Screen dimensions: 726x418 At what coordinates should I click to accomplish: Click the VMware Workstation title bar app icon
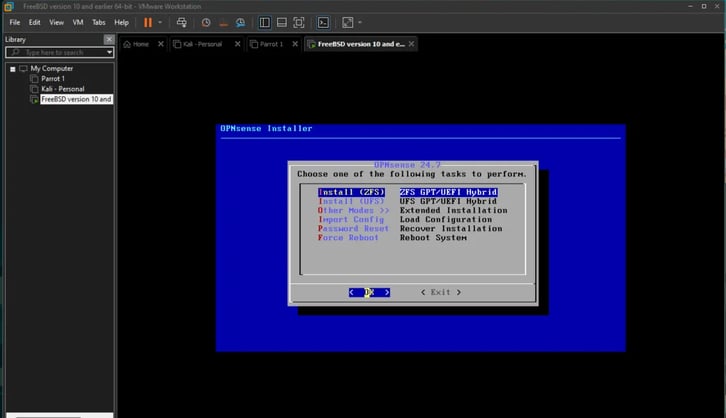tap(8, 6)
